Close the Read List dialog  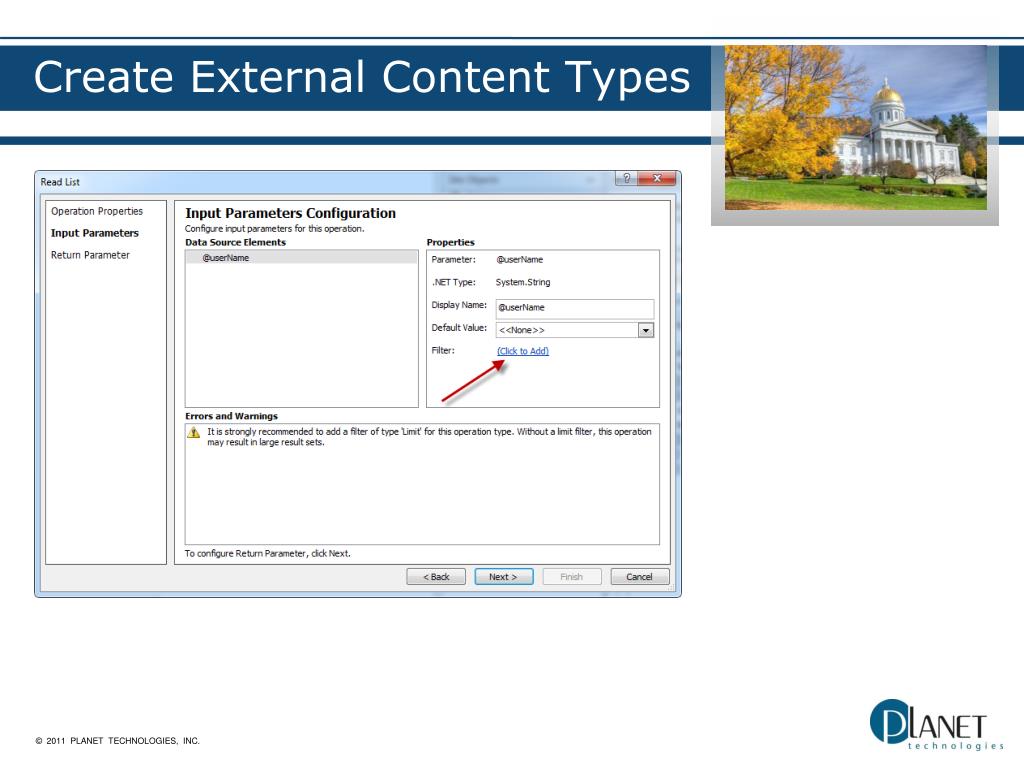(656, 178)
